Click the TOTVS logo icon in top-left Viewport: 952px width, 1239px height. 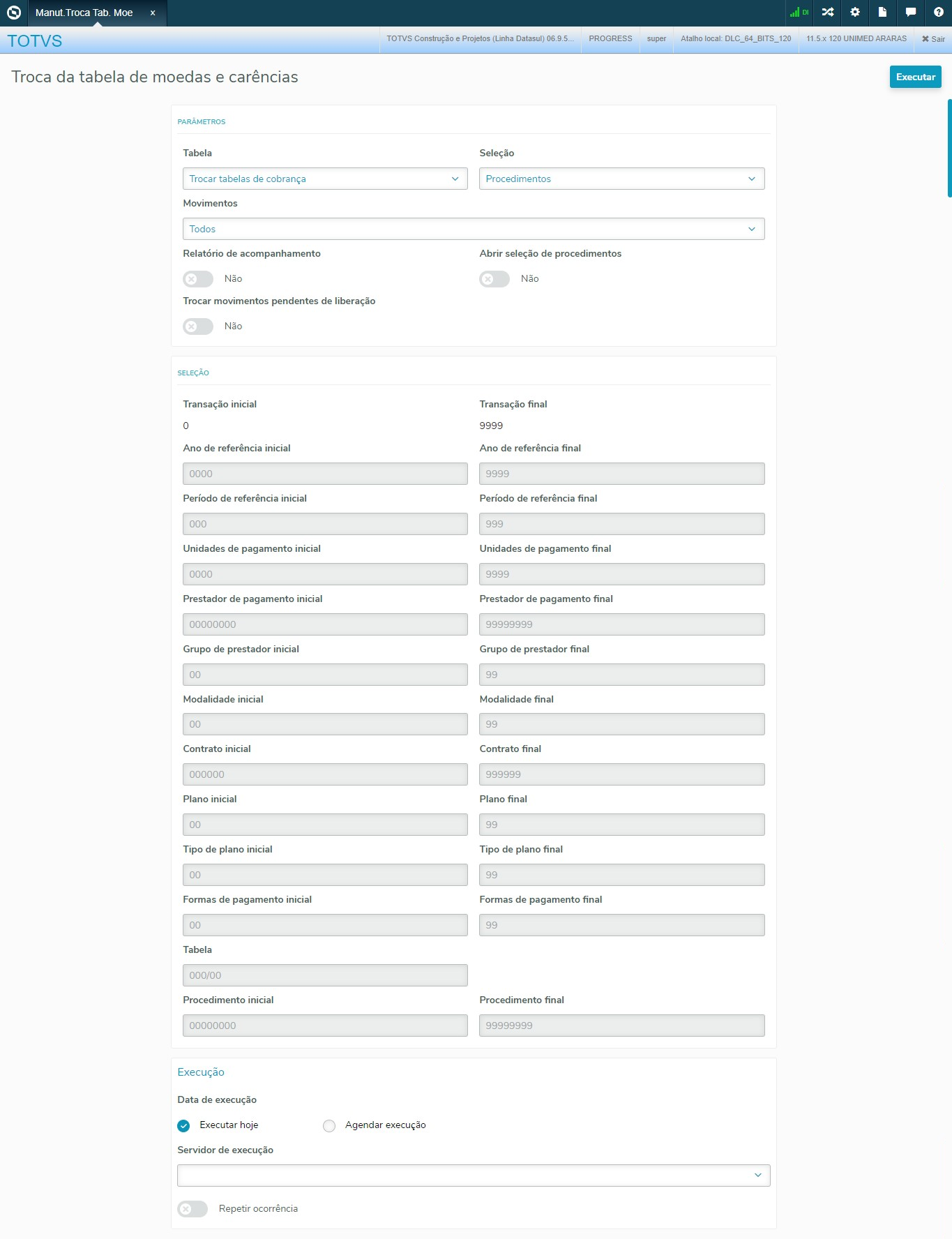point(14,13)
